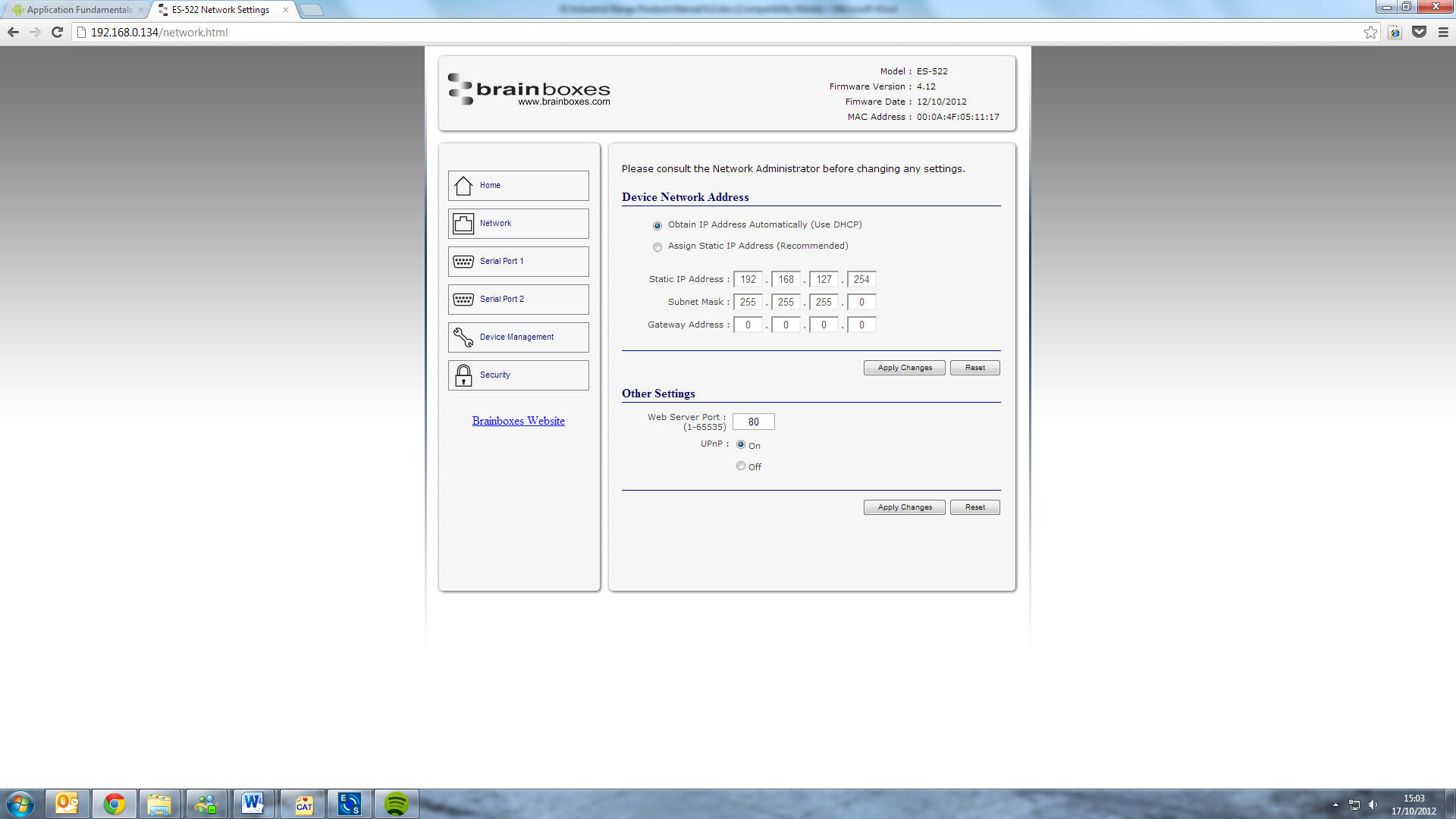Open Microsoft Word from the taskbar
Screen dimensions: 1456x819
click(x=254, y=803)
